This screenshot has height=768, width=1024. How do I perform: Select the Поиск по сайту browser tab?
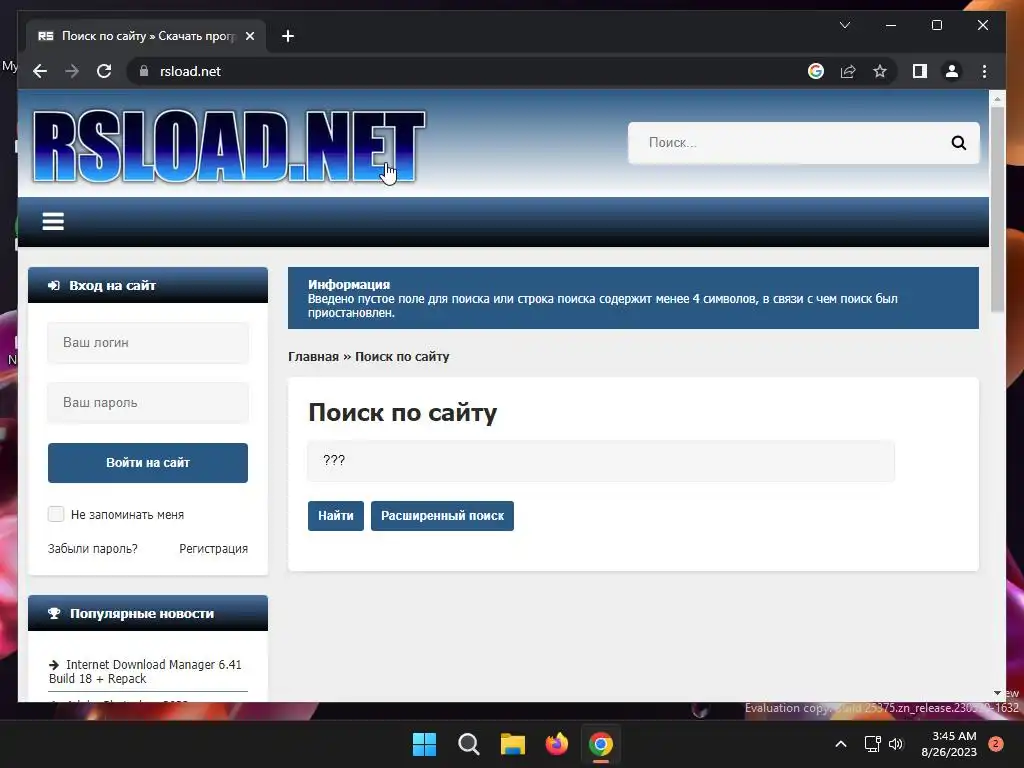tap(146, 36)
